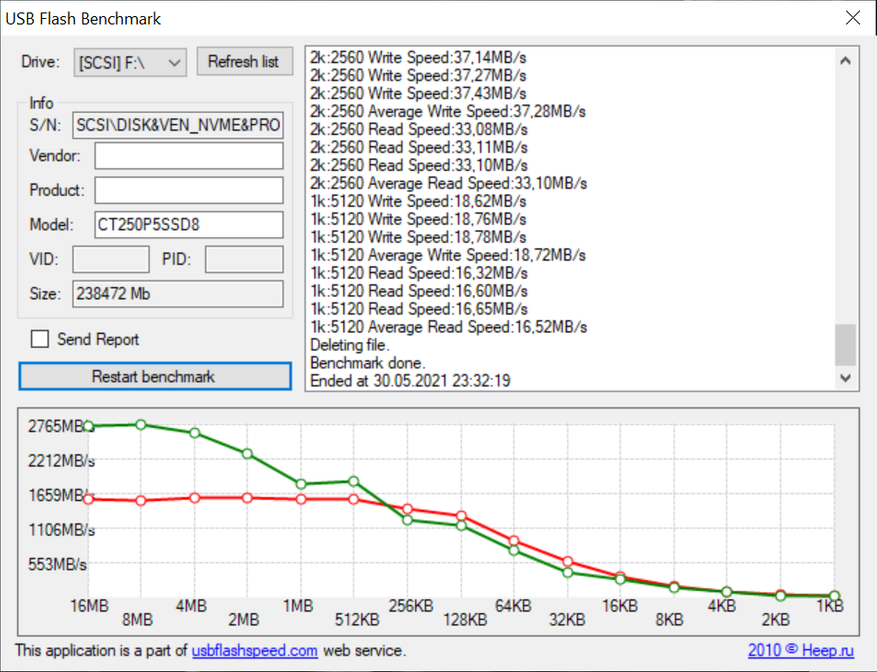Viewport: 877px width, 672px height.
Task: Click the log scrollbar up arrow
Action: 846,61
